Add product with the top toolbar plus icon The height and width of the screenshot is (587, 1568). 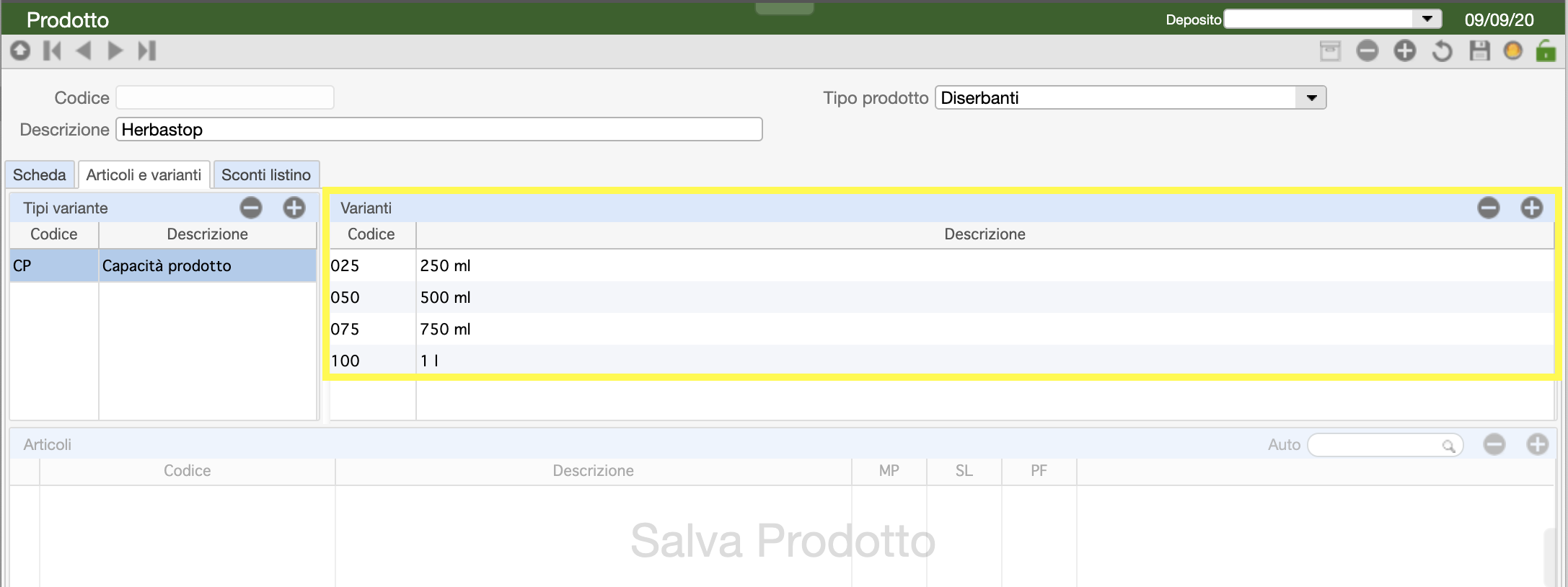coord(1405,50)
